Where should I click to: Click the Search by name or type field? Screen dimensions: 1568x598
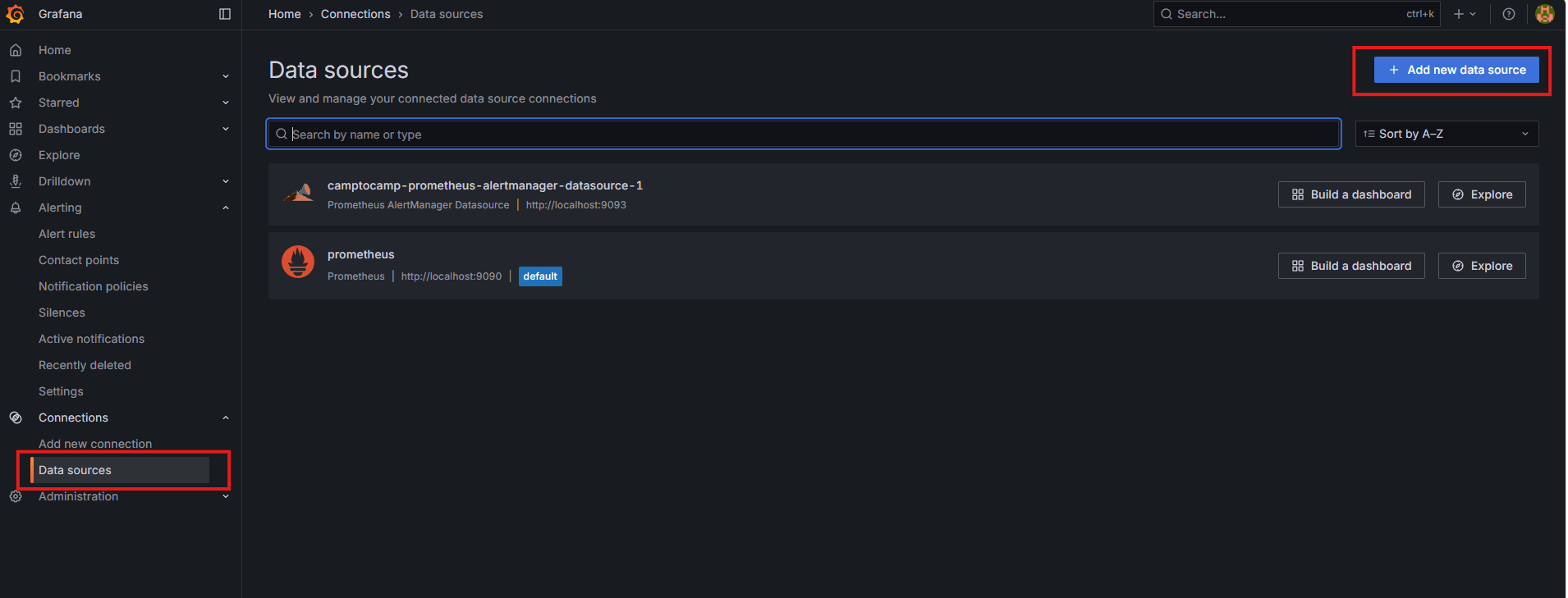[804, 134]
